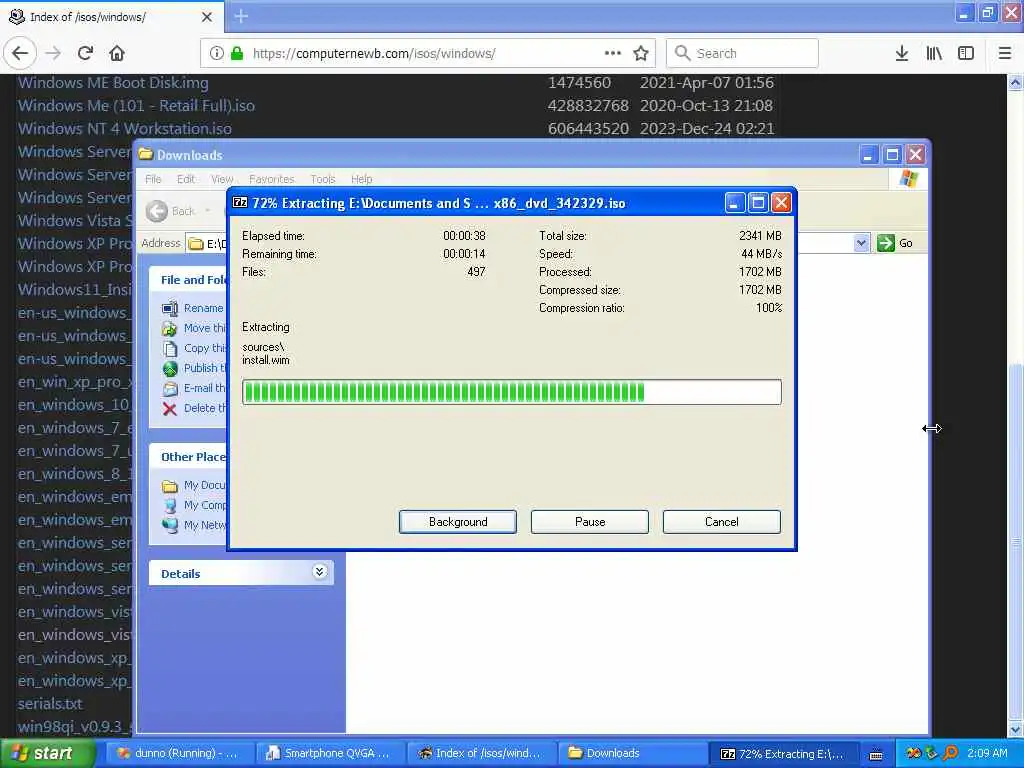The width and height of the screenshot is (1024, 768).
Task: Click the Firefox forward arrow
Action: coord(54,53)
